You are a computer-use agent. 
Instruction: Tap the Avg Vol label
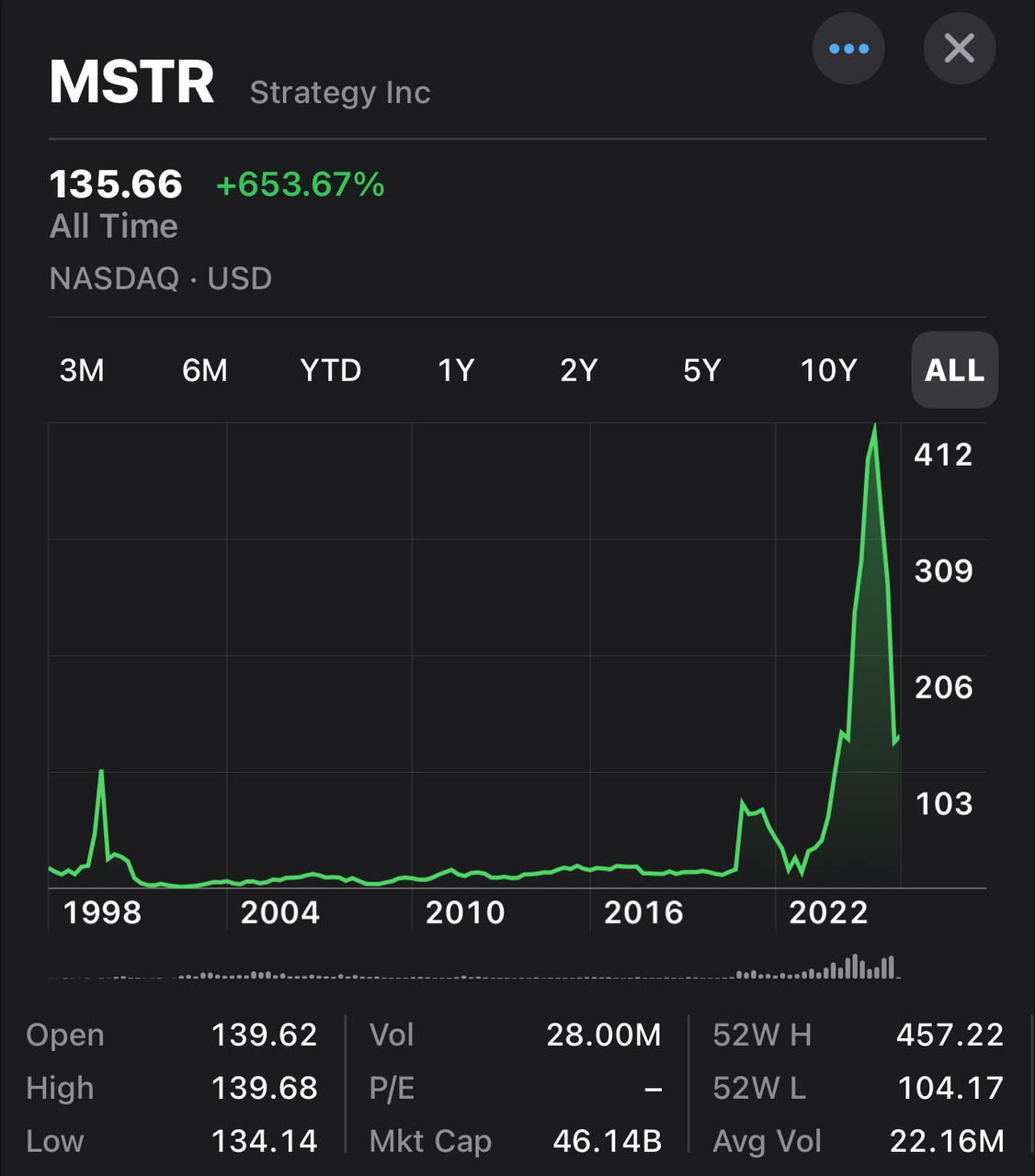[x=767, y=1142]
